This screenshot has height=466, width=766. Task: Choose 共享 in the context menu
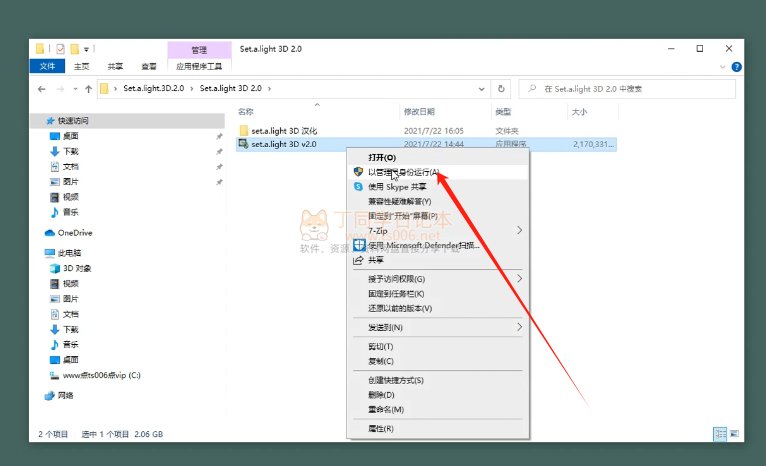click(438, 260)
